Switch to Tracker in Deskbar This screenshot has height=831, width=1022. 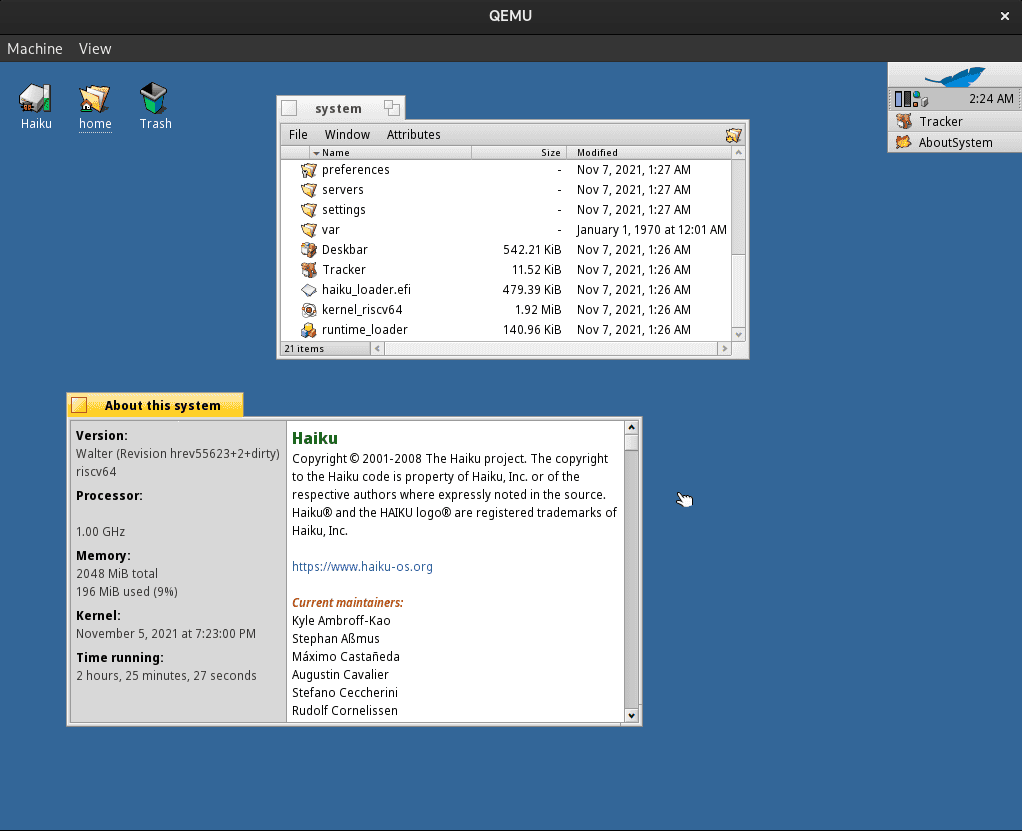point(940,121)
